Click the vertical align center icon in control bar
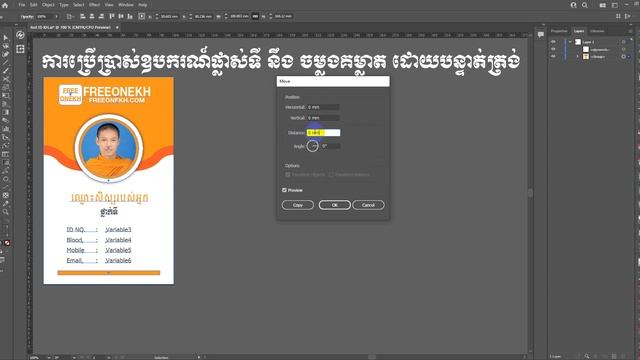Screen dimensions: 640x360 [x=121, y=16]
